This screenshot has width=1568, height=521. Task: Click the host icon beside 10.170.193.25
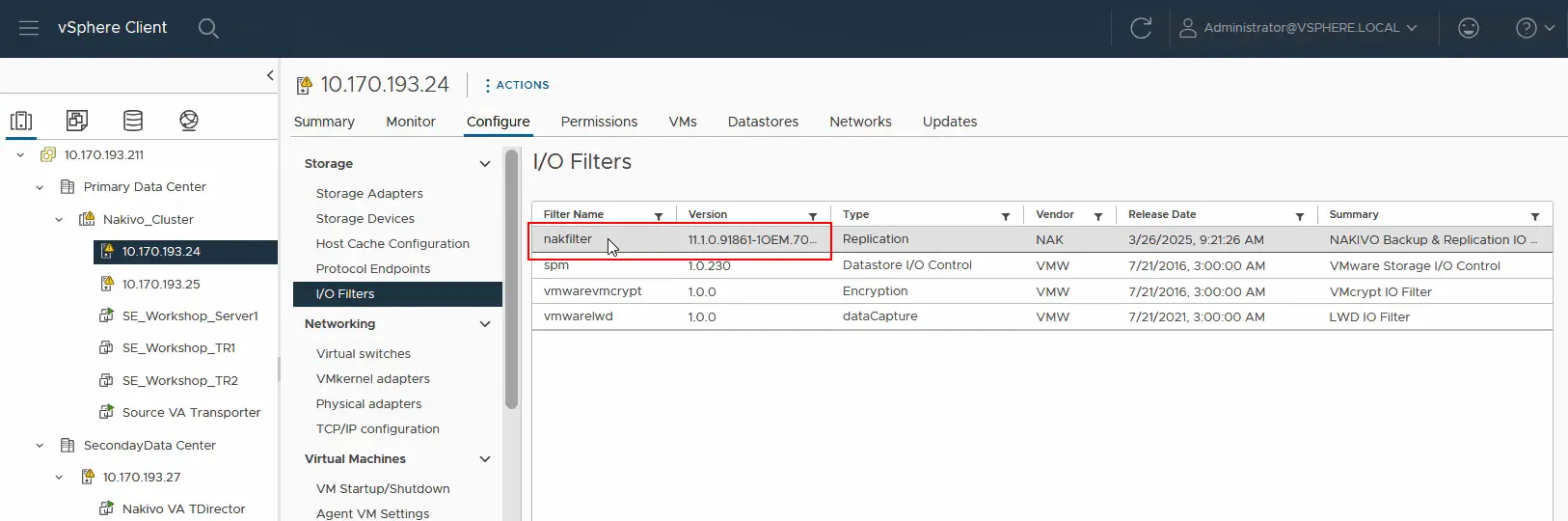(107, 284)
